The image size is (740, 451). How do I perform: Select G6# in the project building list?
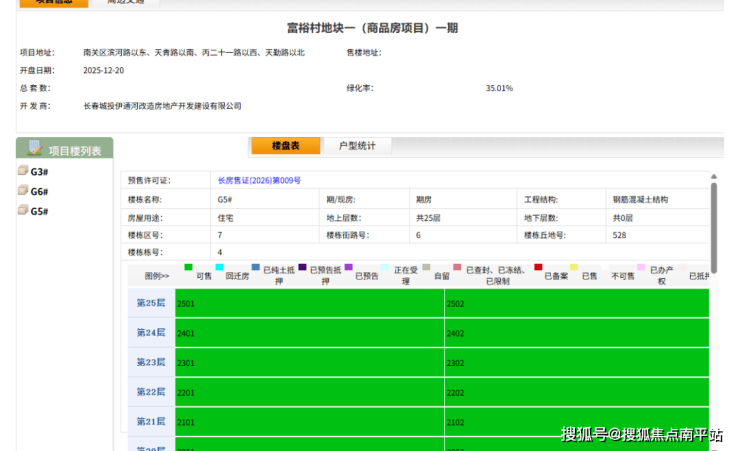(x=40, y=192)
